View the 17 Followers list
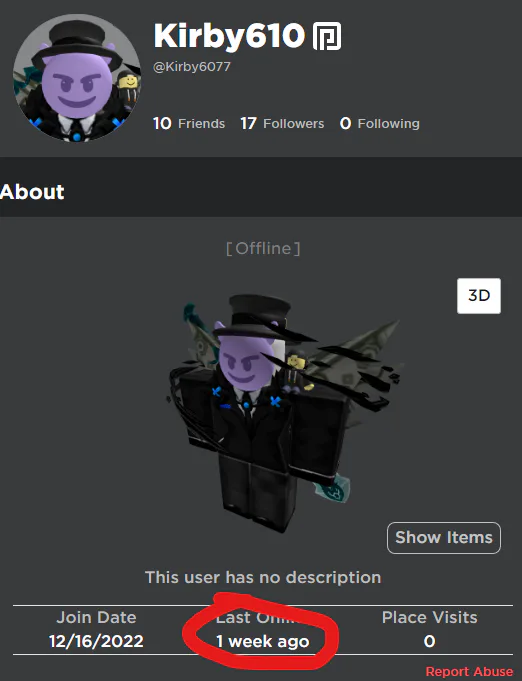Image resolution: width=522 pixels, height=681 pixels. pos(282,123)
